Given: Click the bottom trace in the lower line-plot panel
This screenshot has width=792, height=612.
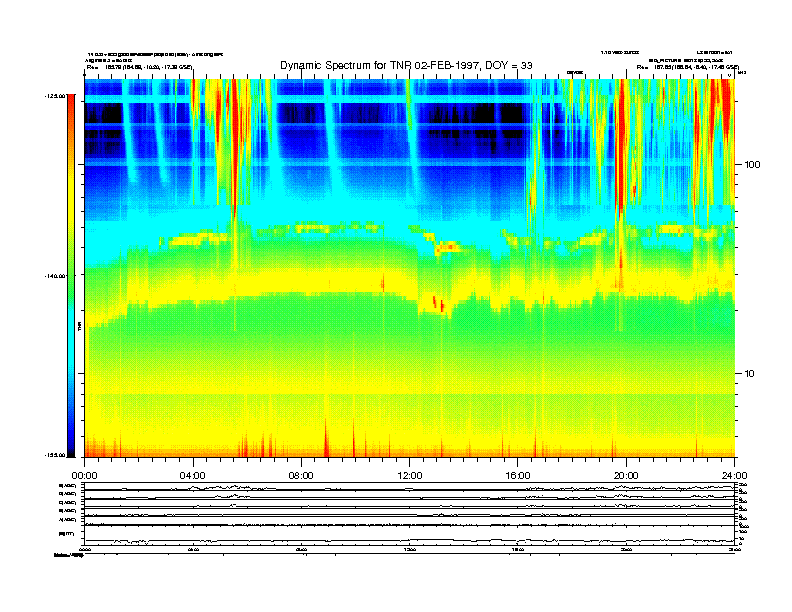Looking at the screenshot, I should 409,540.
